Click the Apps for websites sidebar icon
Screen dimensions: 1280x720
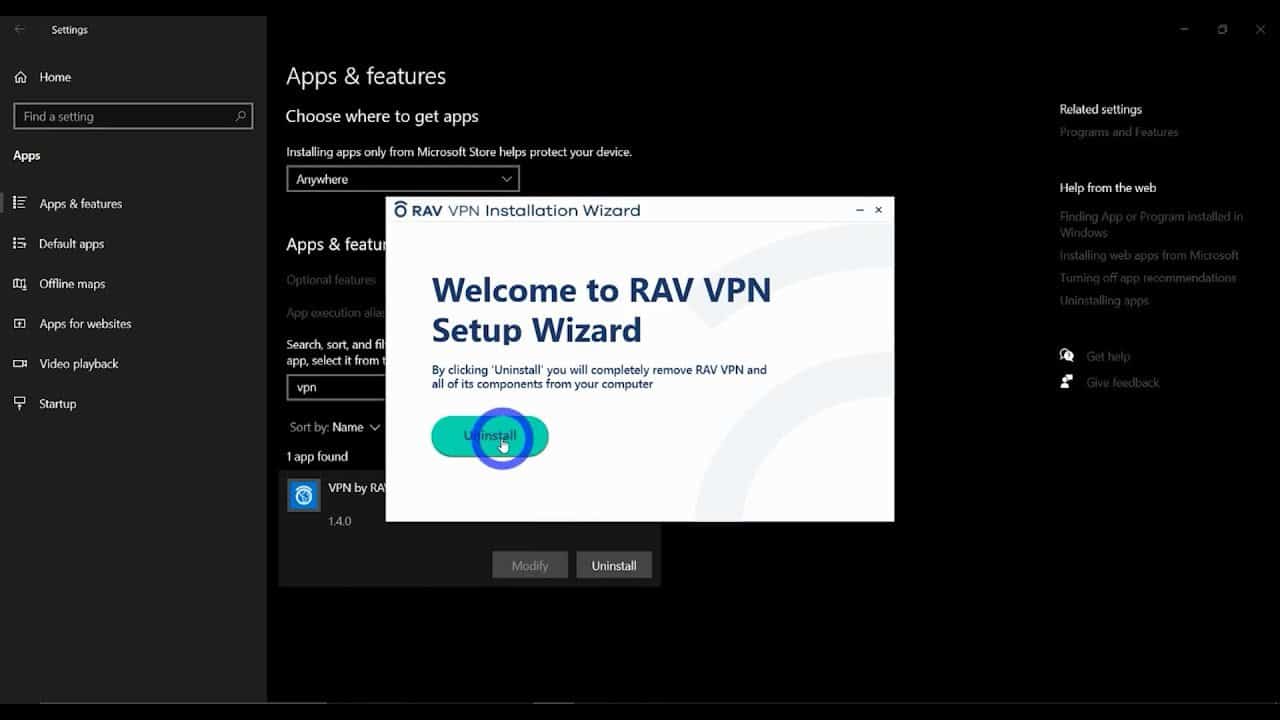(20, 323)
